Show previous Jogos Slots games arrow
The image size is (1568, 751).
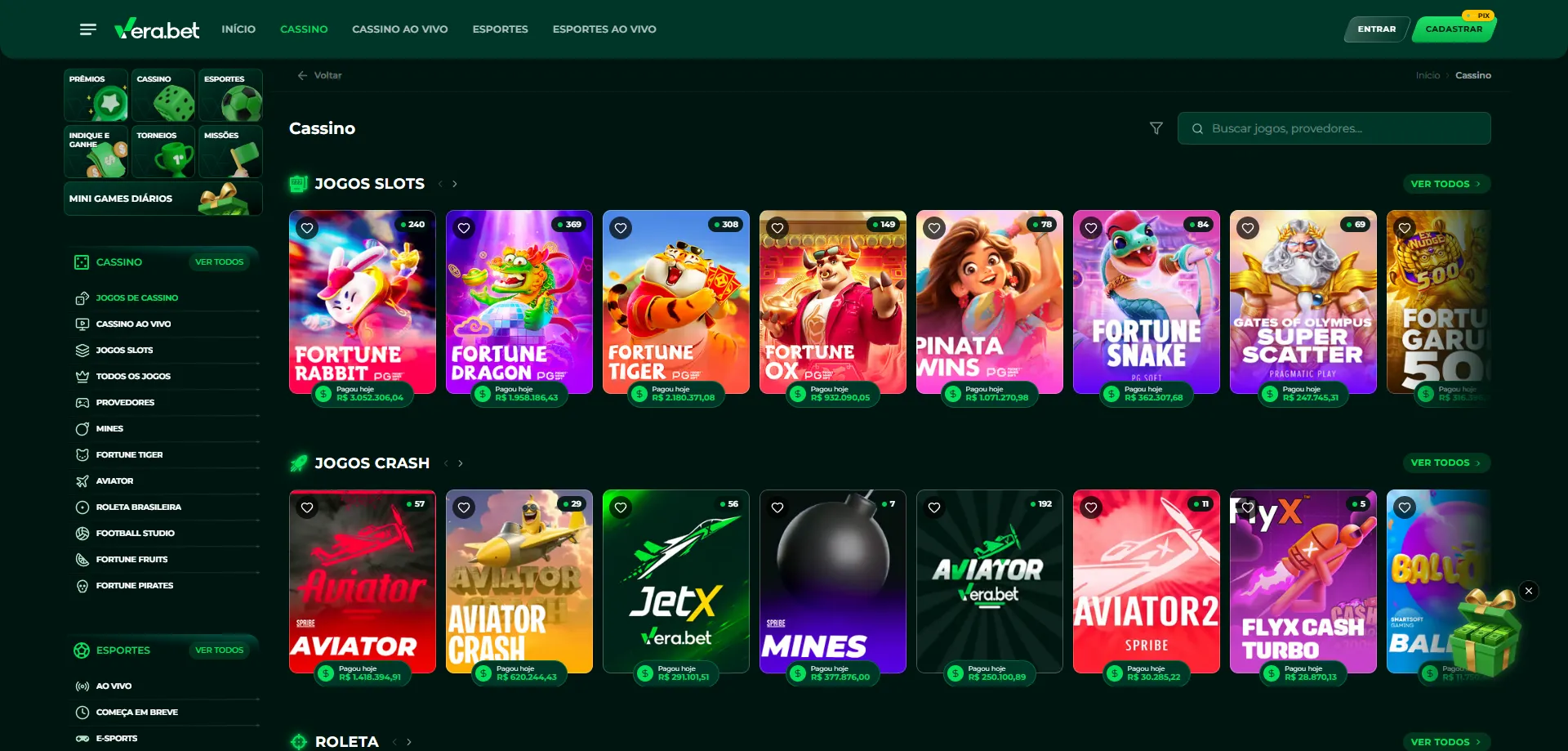[440, 184]
